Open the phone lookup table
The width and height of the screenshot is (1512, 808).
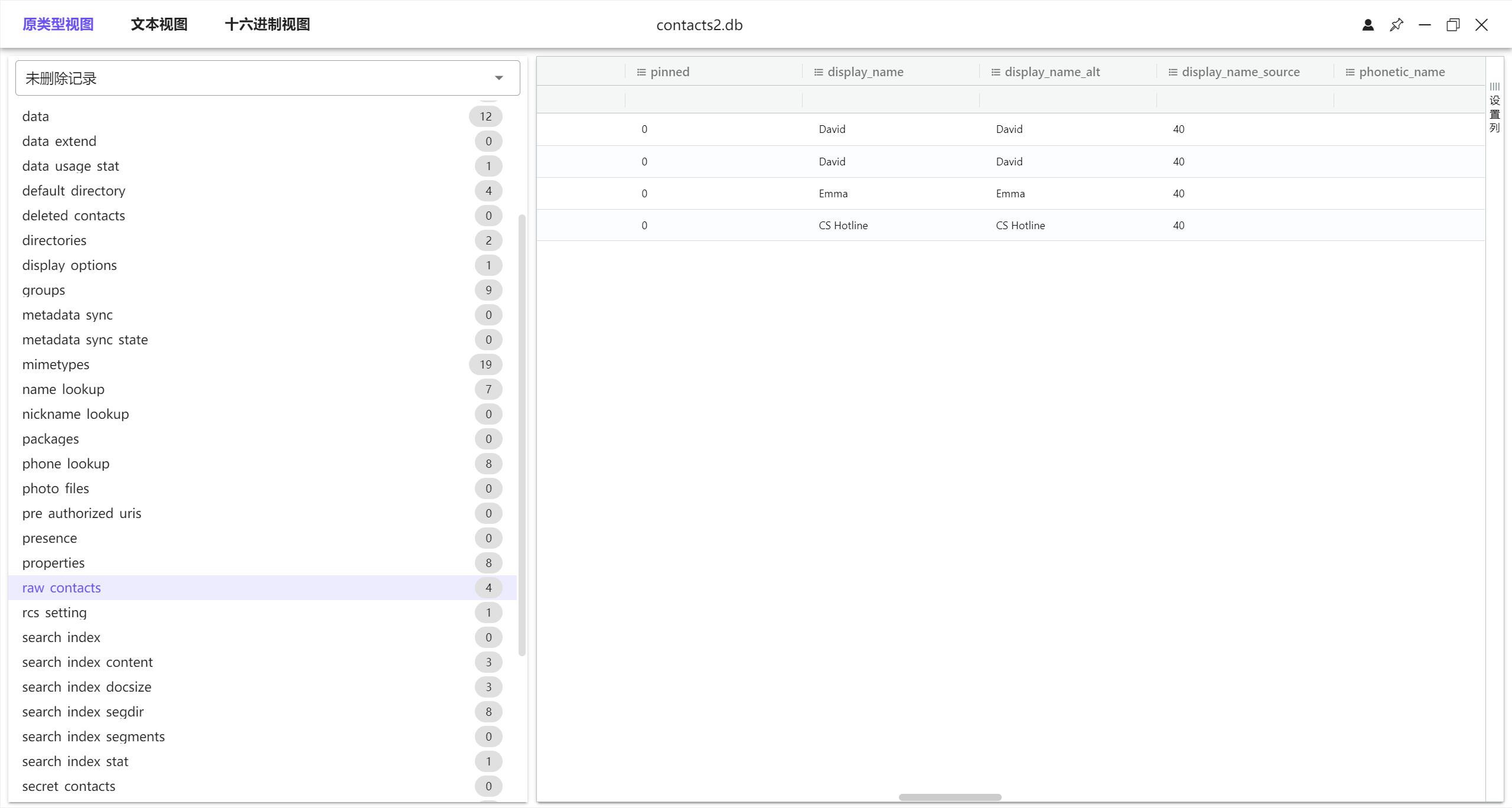click(x=66, y=464)
